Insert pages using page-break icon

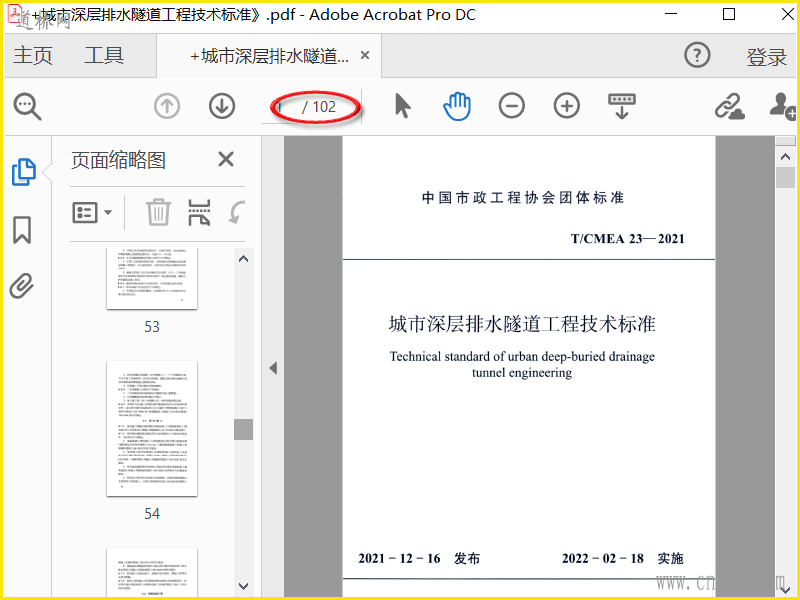199,212
